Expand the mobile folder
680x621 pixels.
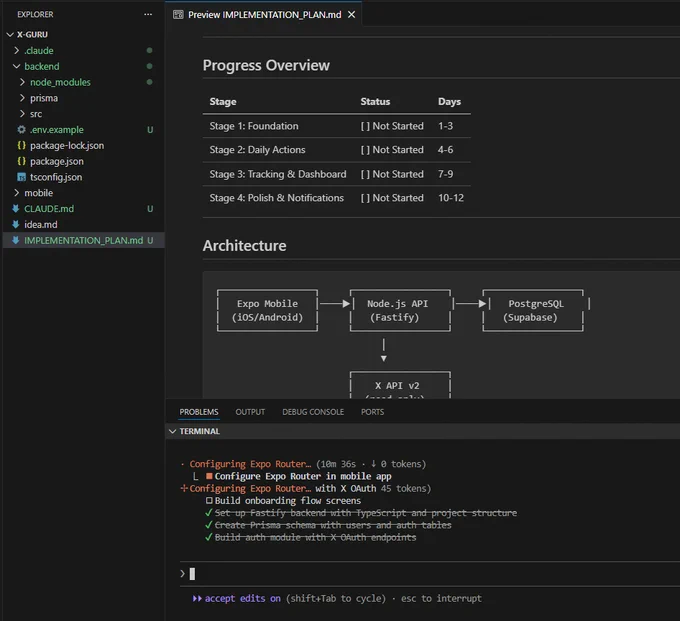click(x=16, y=193)
